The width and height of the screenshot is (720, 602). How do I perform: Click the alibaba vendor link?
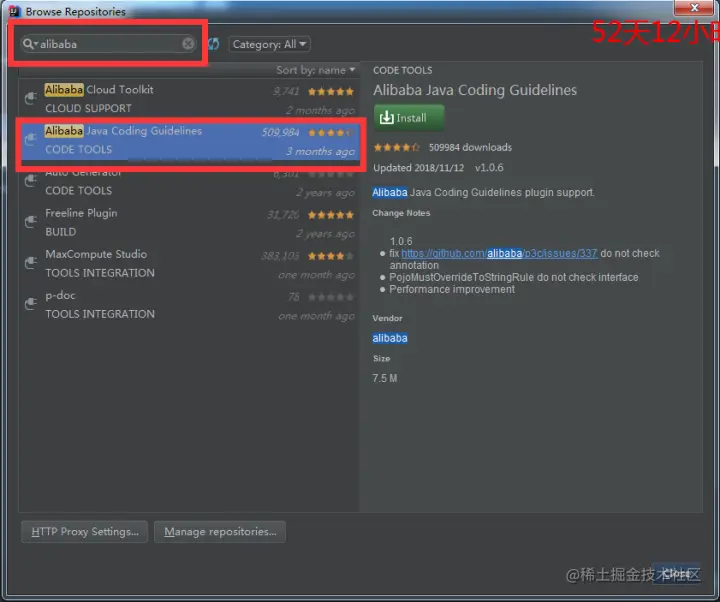coord(390,338)
